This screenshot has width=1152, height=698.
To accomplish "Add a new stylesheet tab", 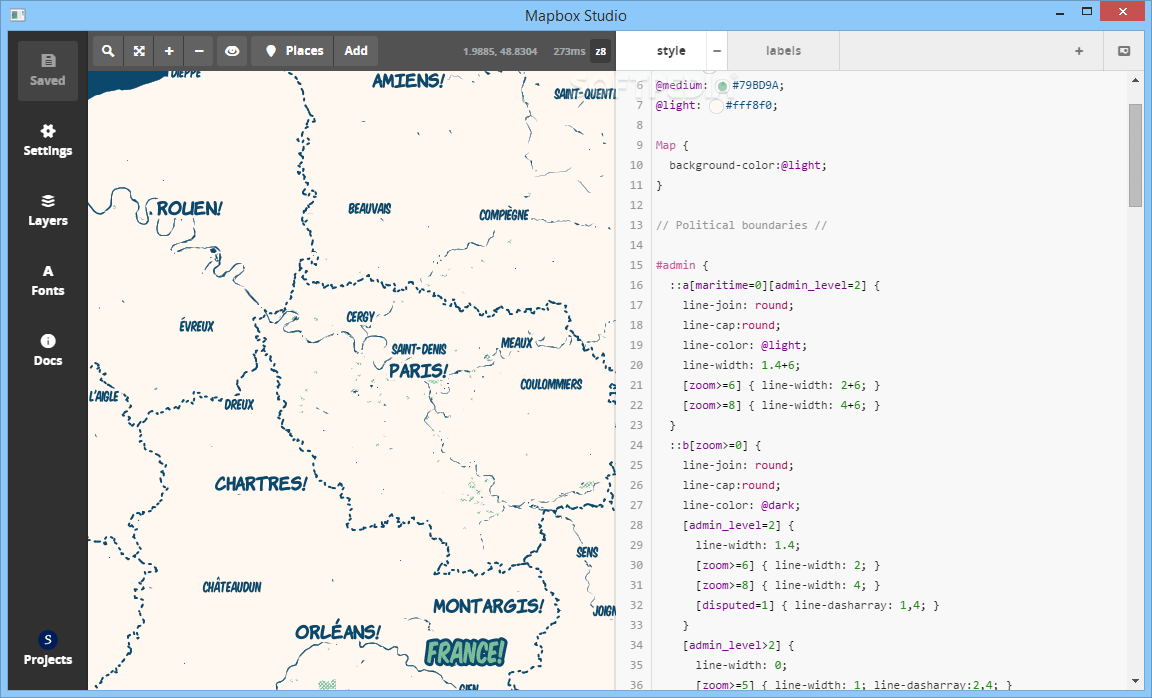I will tap(1079, 51).
